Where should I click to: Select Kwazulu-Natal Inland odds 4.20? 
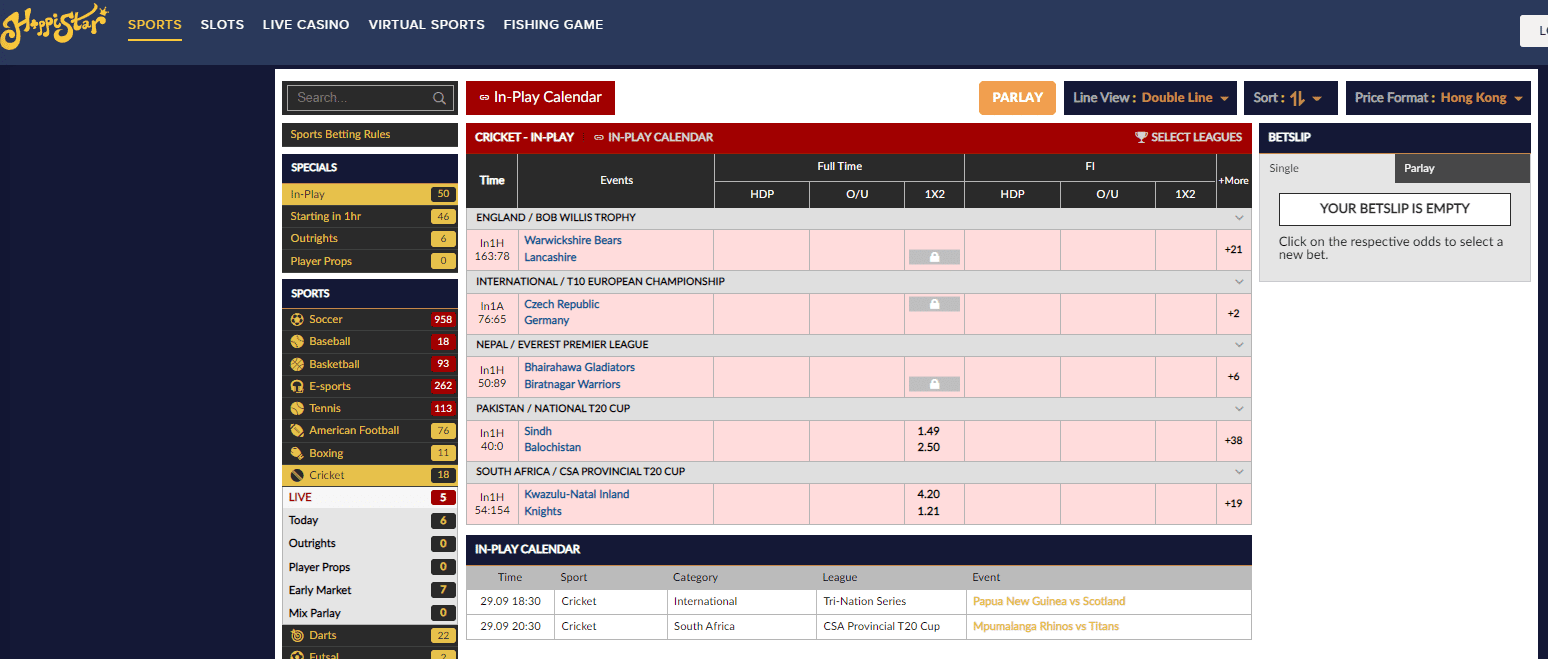pyautogui.click(x=928, y=494)
